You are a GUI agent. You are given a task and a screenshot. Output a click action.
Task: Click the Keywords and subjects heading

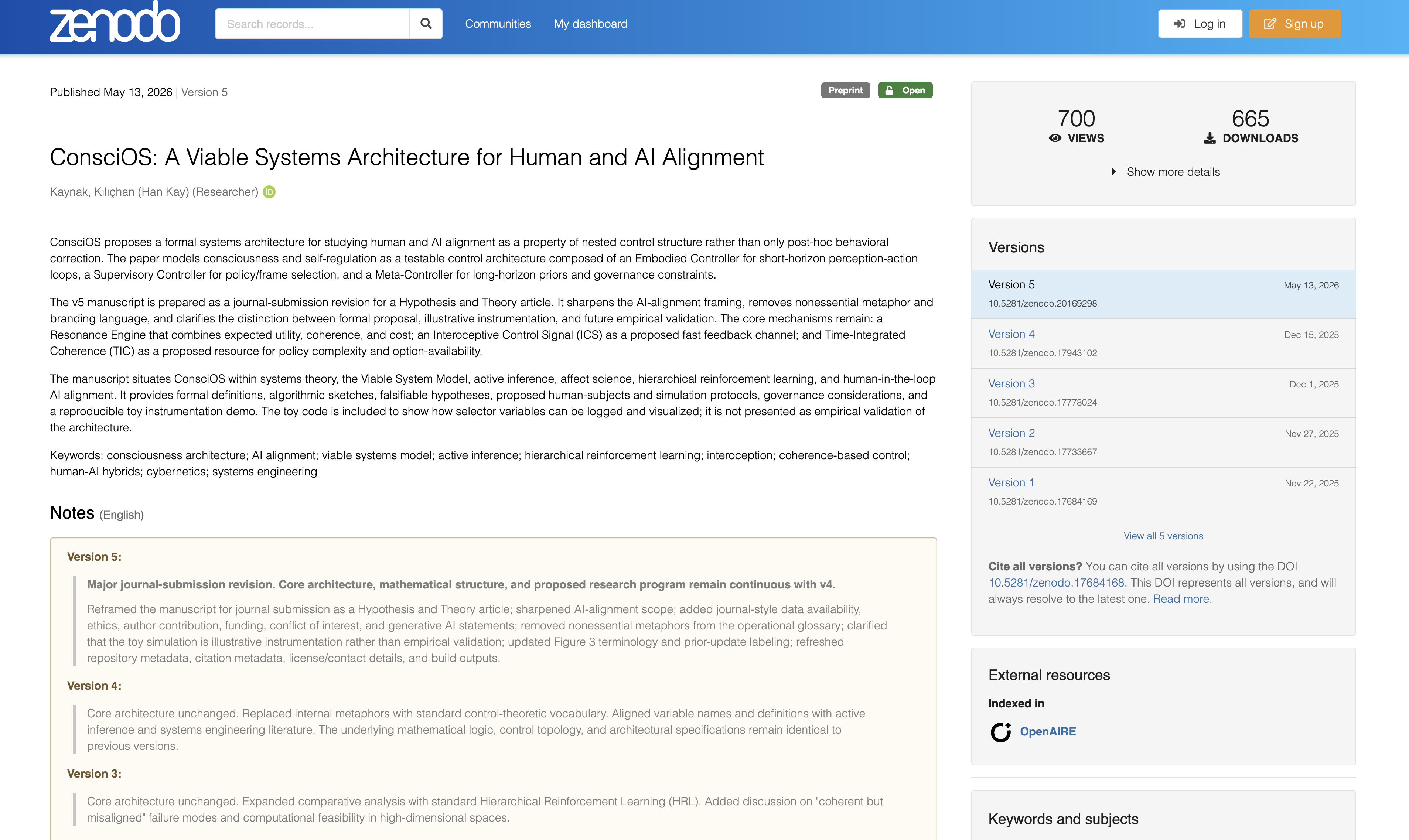[1063, 819]
